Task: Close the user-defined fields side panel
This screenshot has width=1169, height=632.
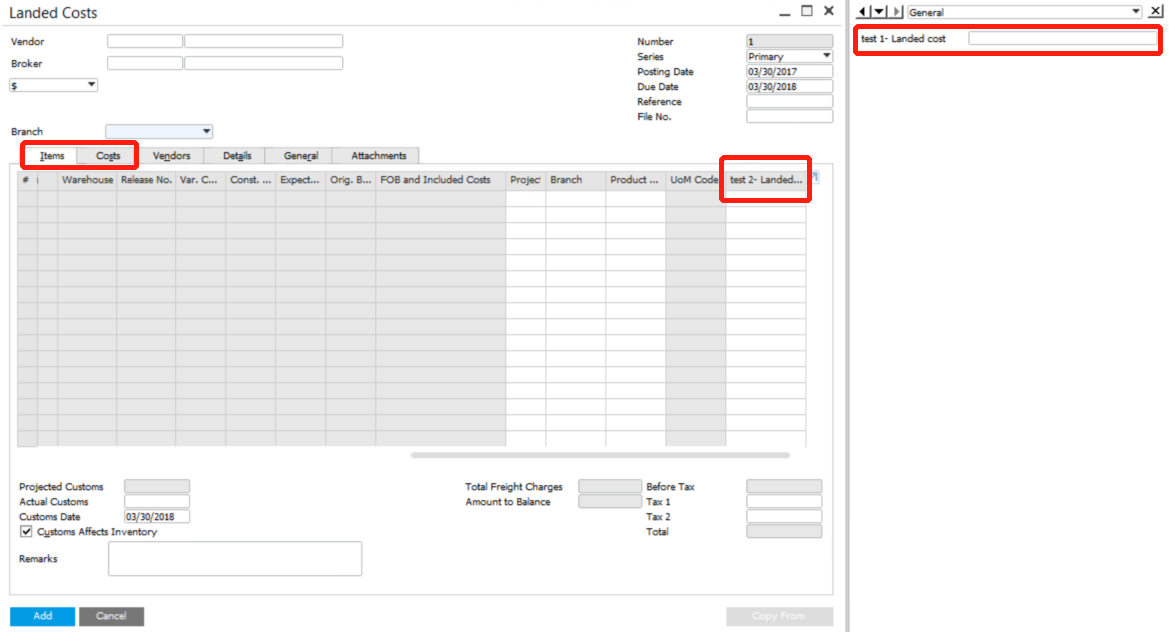Action: pyautogui.click(x=1155, y=12)
